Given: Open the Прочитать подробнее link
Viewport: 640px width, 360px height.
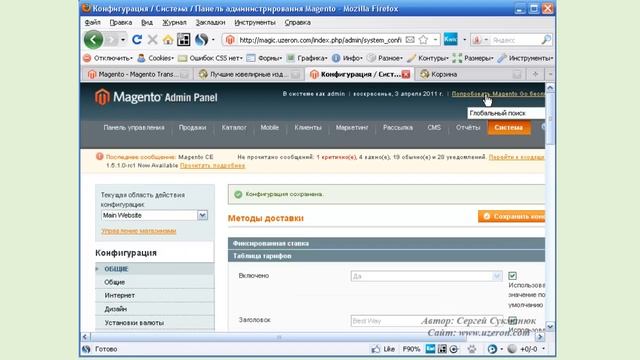Looking at the screenshot, I should tap(213, 165).
